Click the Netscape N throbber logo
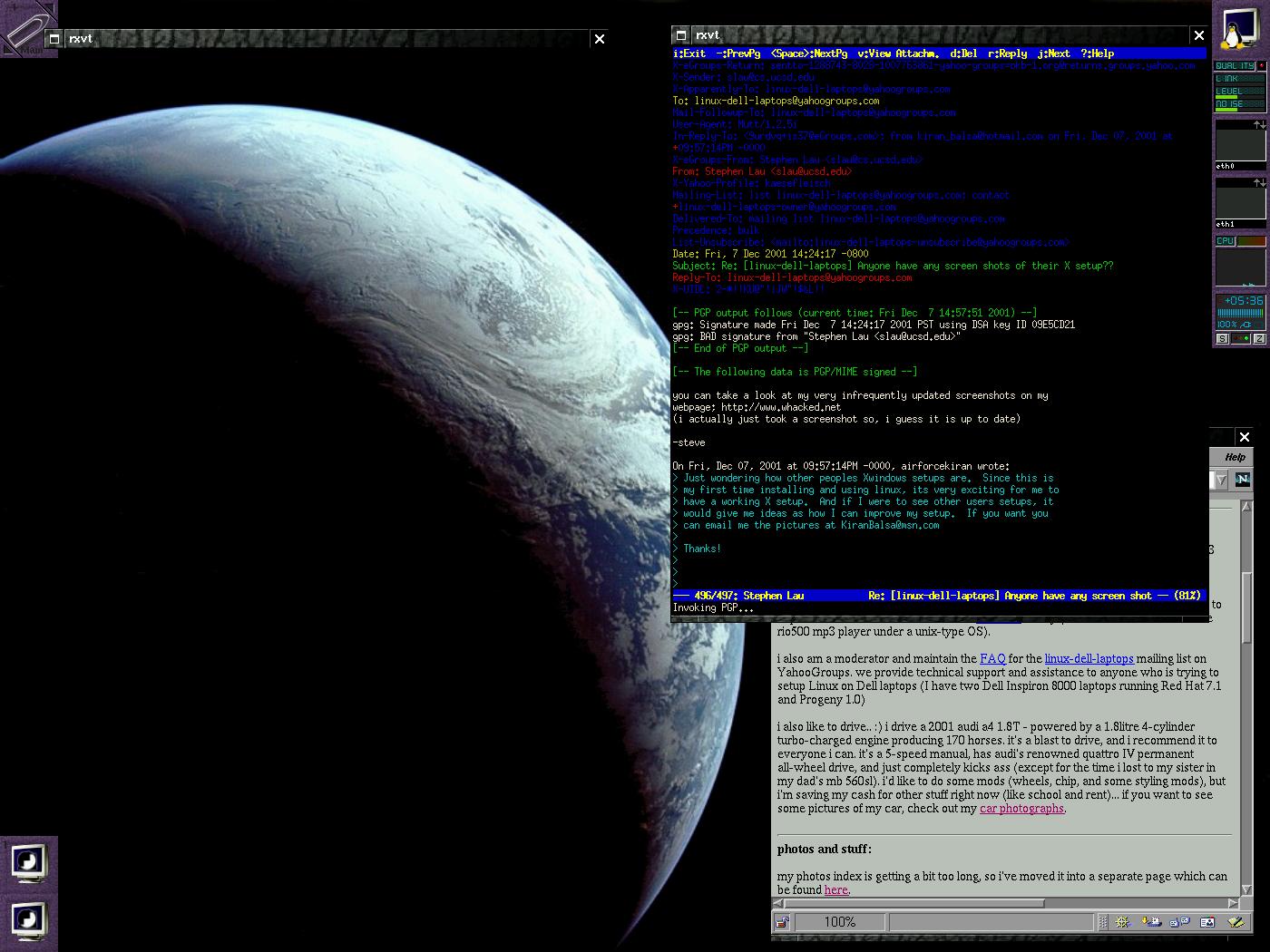 pyautogui.click(x=1242, y=480)
